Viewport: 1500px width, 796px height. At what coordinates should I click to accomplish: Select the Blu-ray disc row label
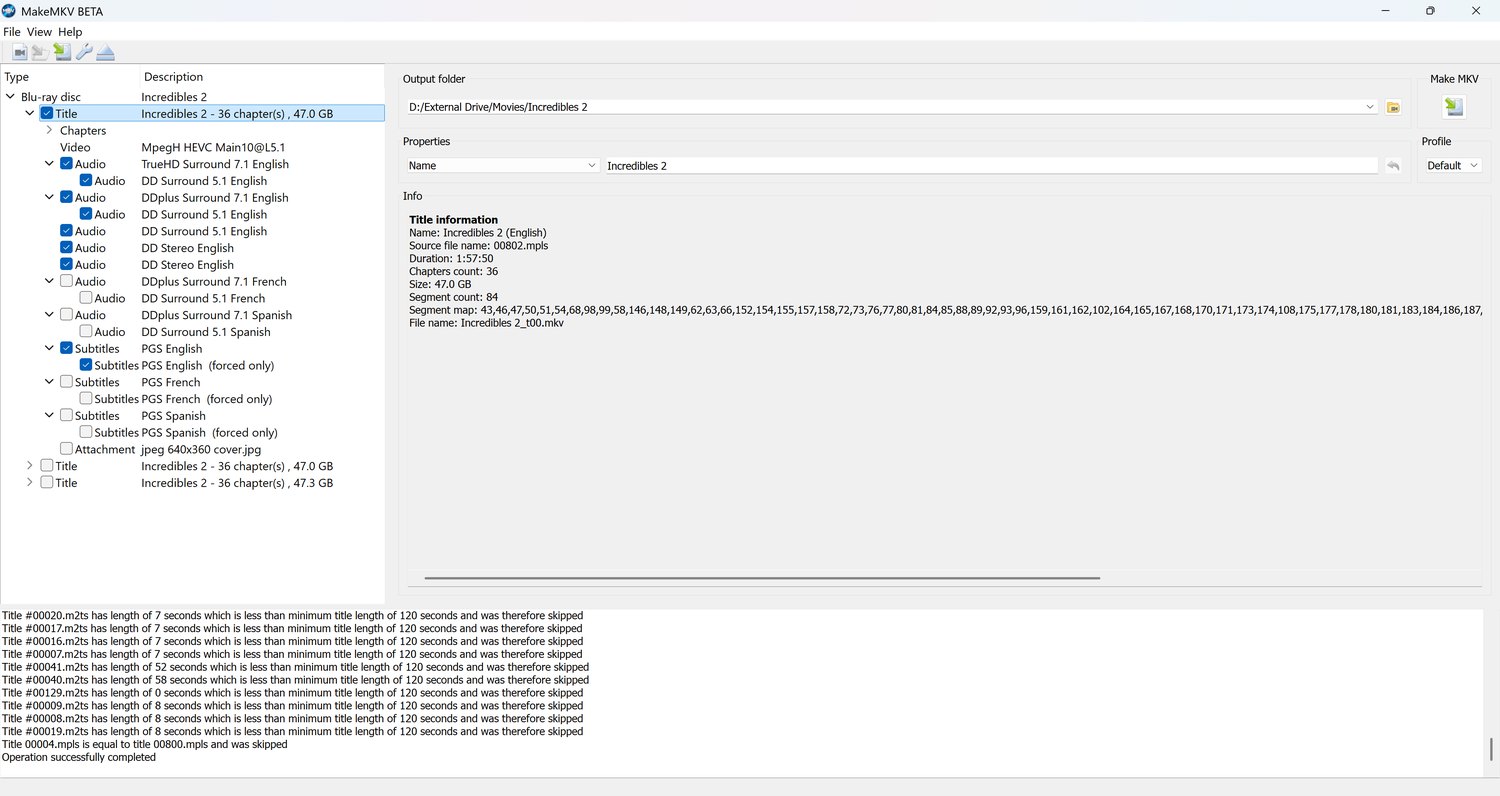click(51, 97)
